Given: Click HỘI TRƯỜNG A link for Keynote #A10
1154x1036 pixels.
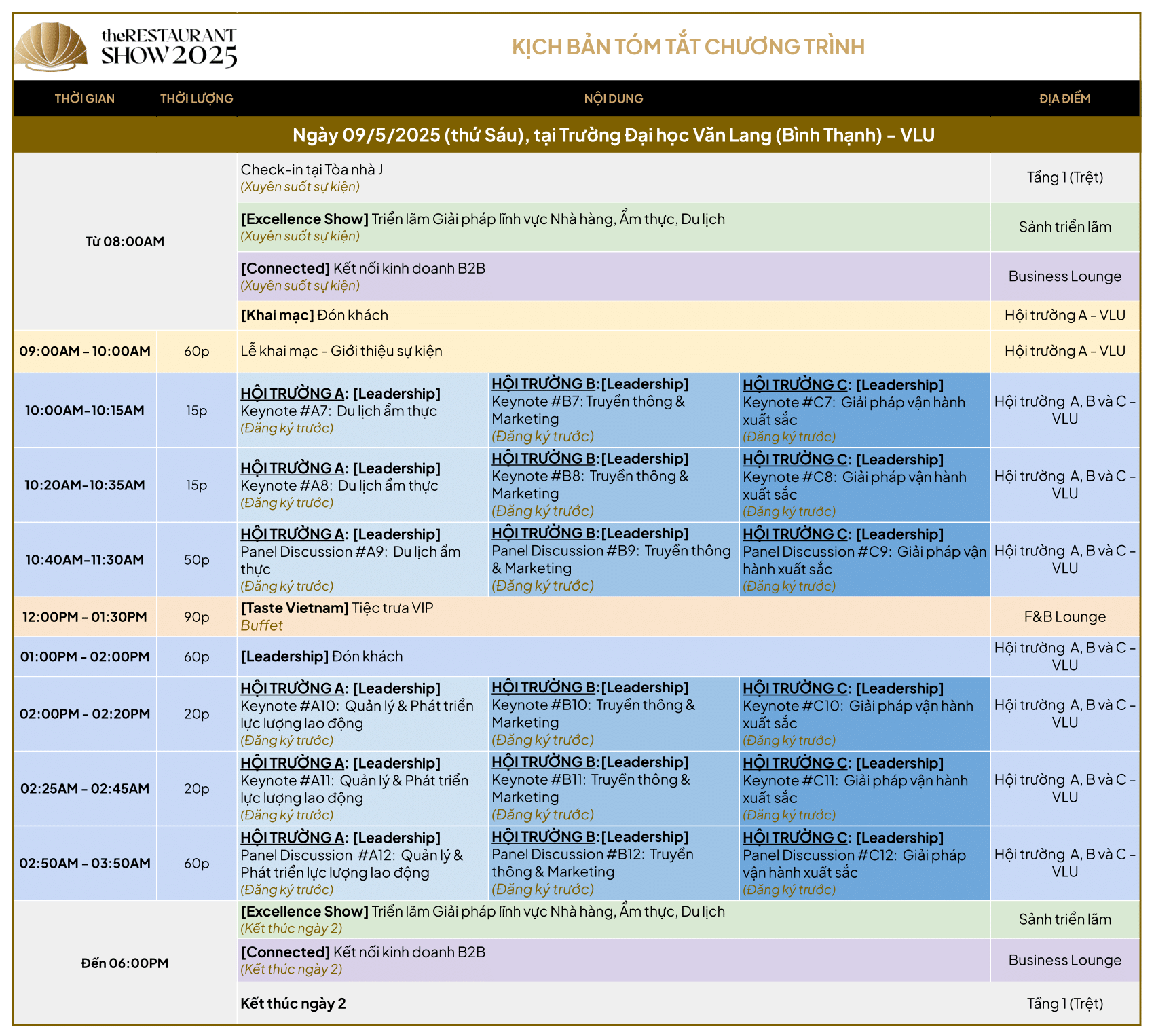Looking at the screenshot, I should pos(292,688).
